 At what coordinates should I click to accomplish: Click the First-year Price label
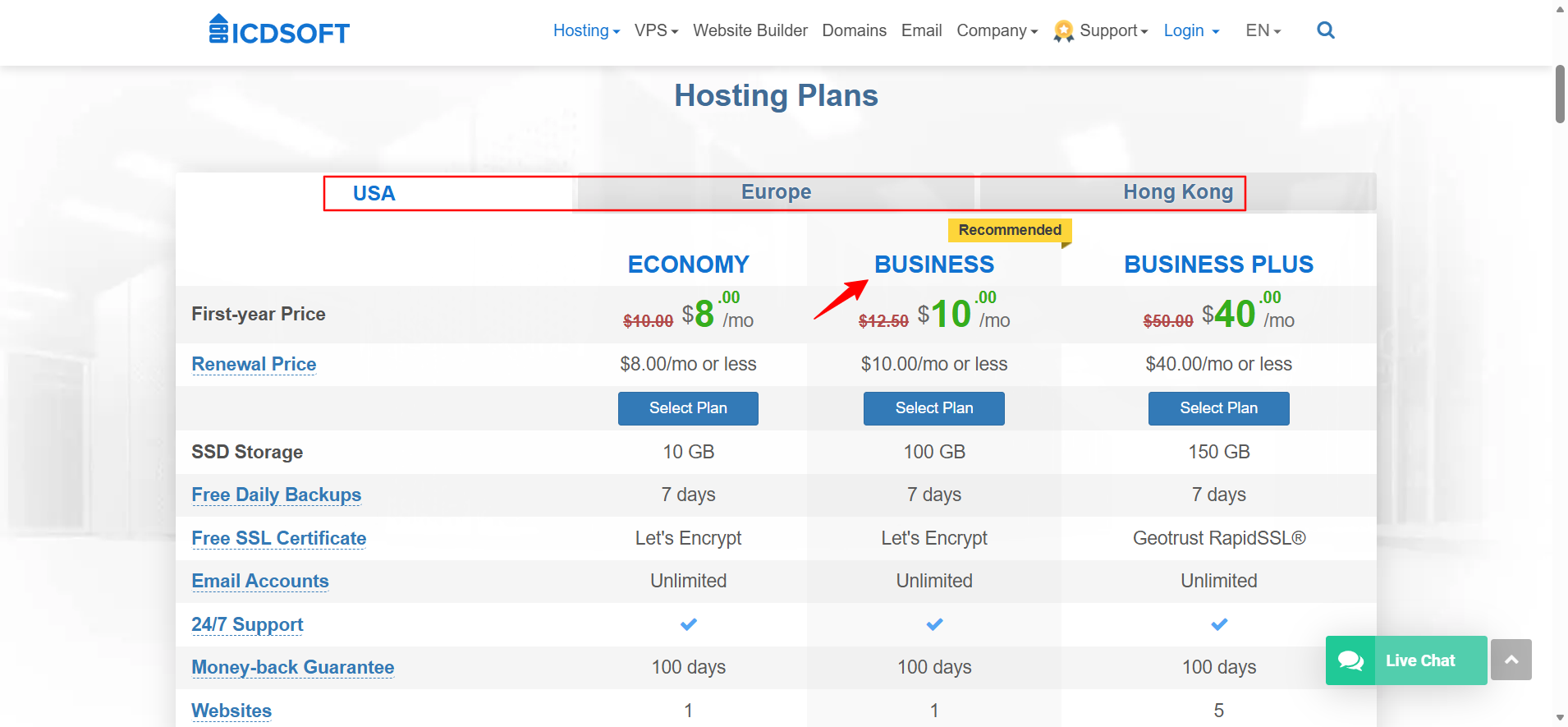point(259,314)
